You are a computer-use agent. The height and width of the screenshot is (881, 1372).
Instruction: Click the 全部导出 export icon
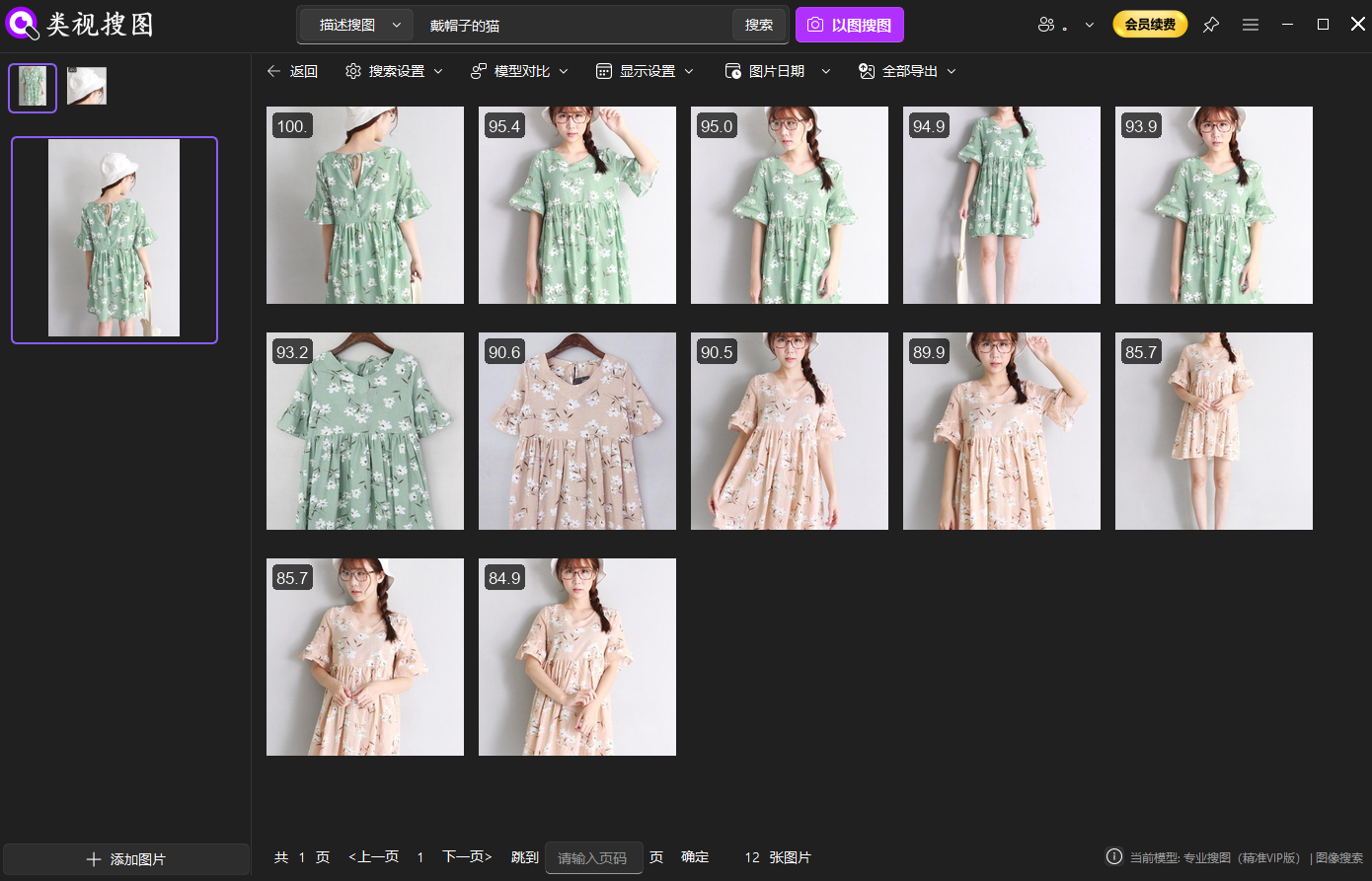(x=866, y=71)
